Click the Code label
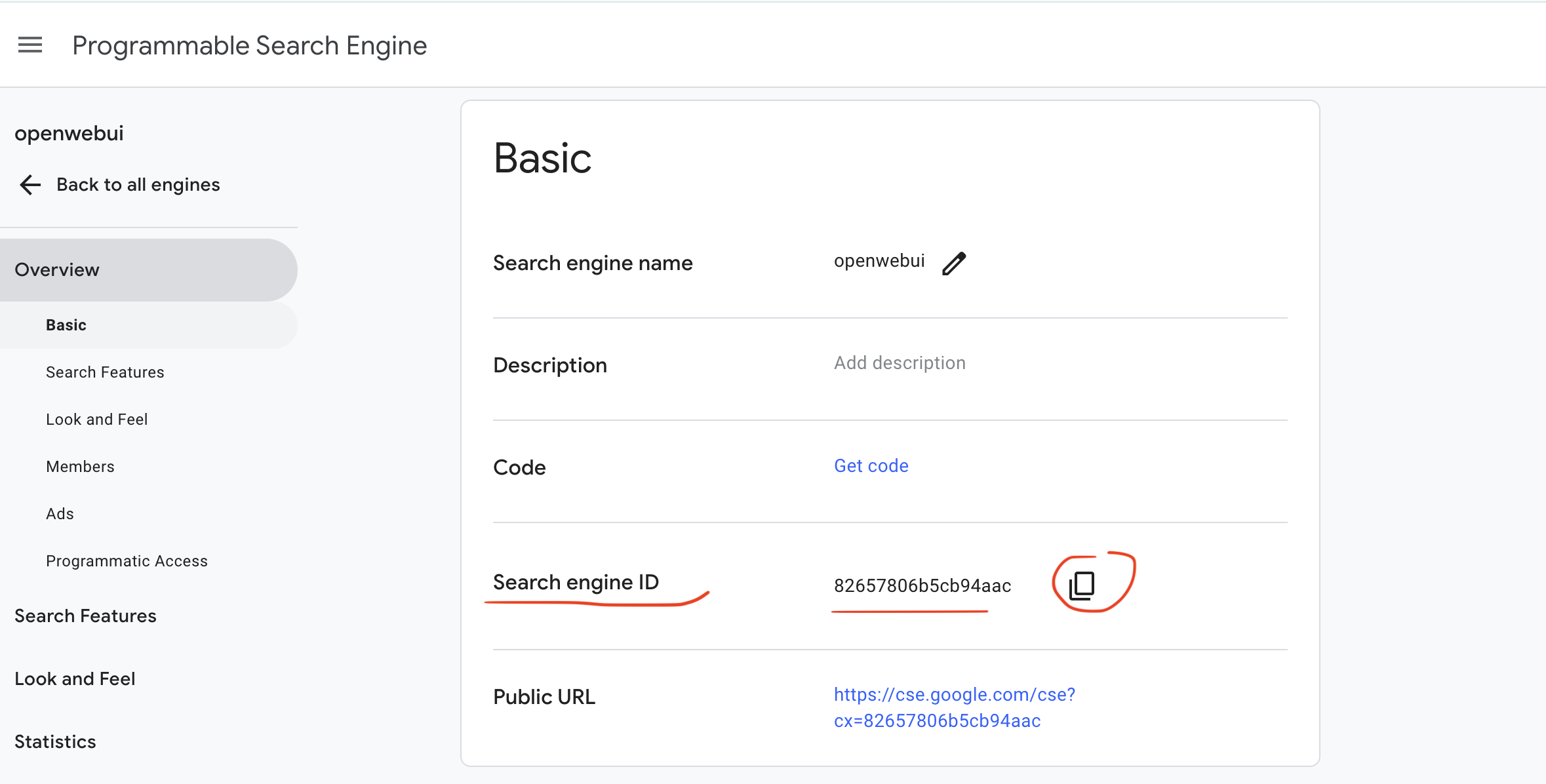The image size is (1546, 784). [519, 467]
